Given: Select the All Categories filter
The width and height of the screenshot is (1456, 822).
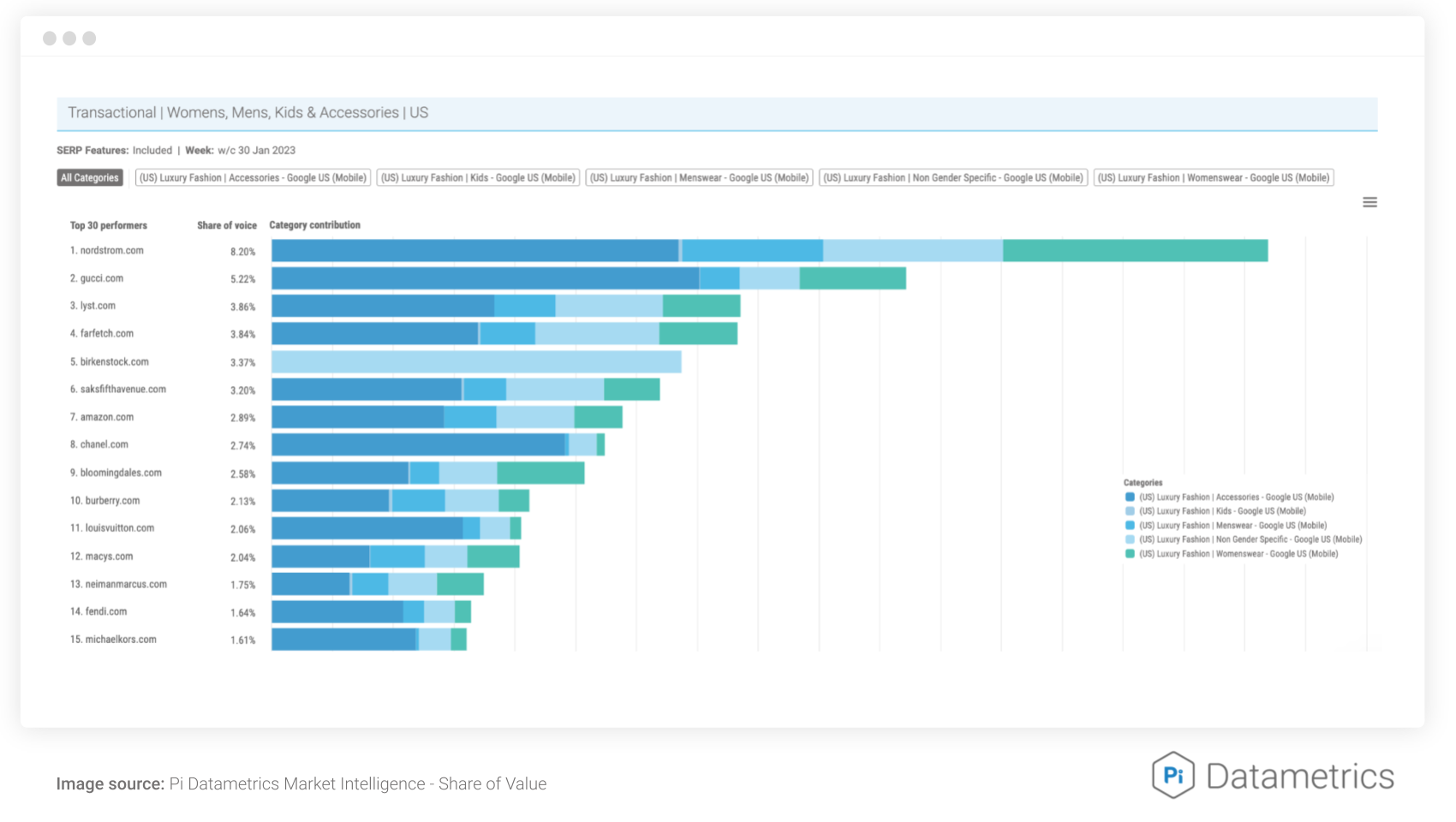Looking at the screenshot, I should click(90, 177).
